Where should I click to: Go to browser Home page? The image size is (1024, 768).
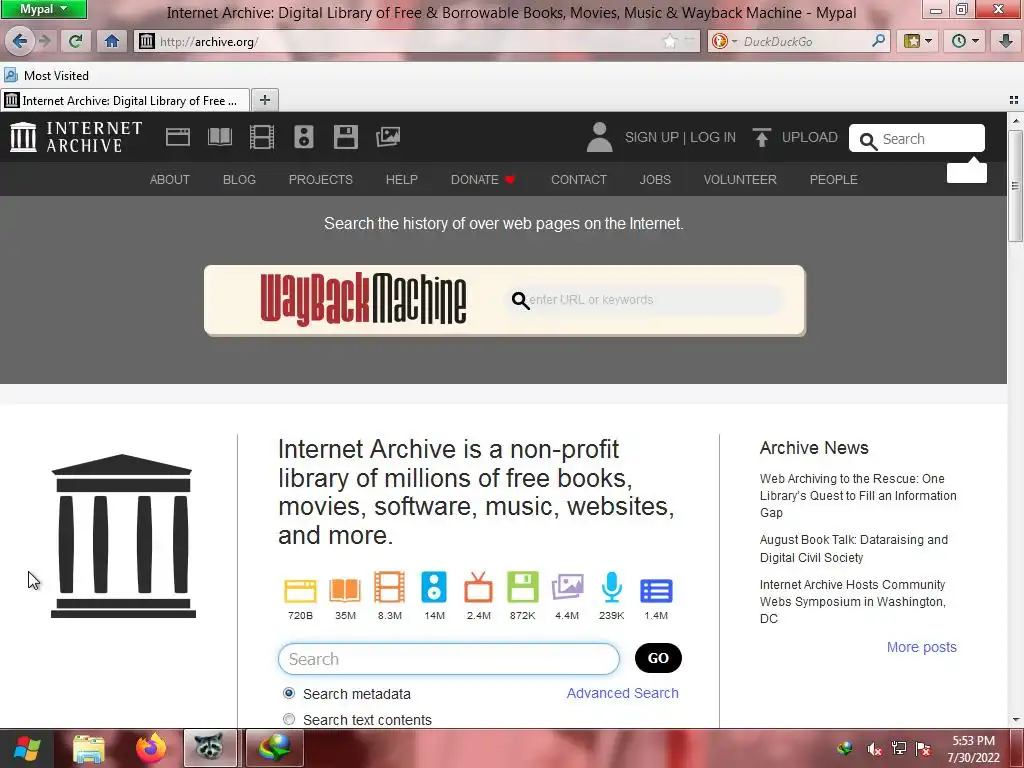point(112,41)
